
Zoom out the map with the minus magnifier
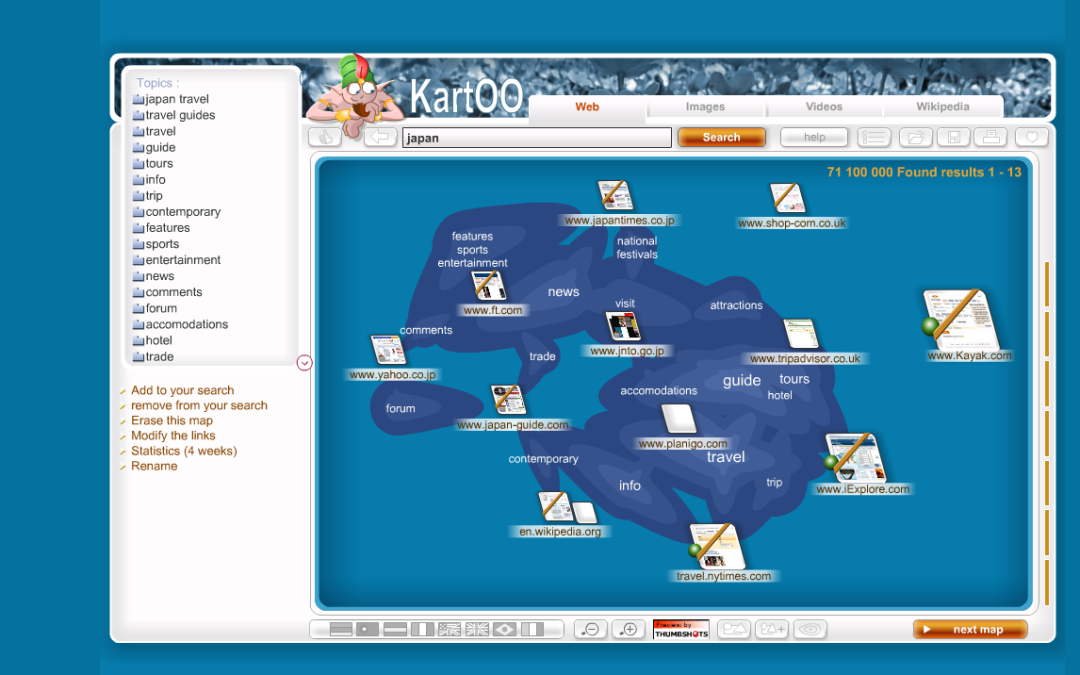[x=591, y=630]
